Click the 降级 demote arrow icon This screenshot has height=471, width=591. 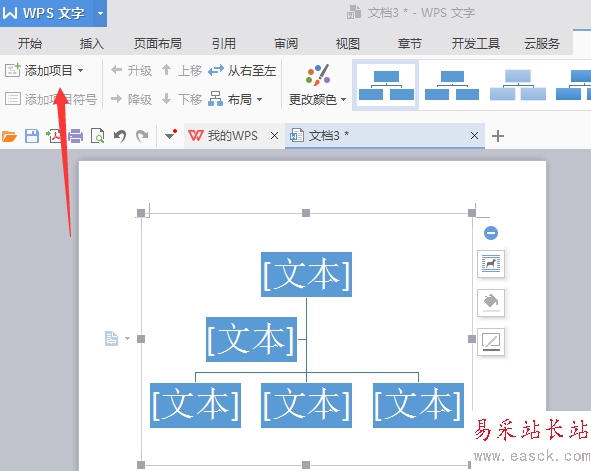[x=116, y=99]
